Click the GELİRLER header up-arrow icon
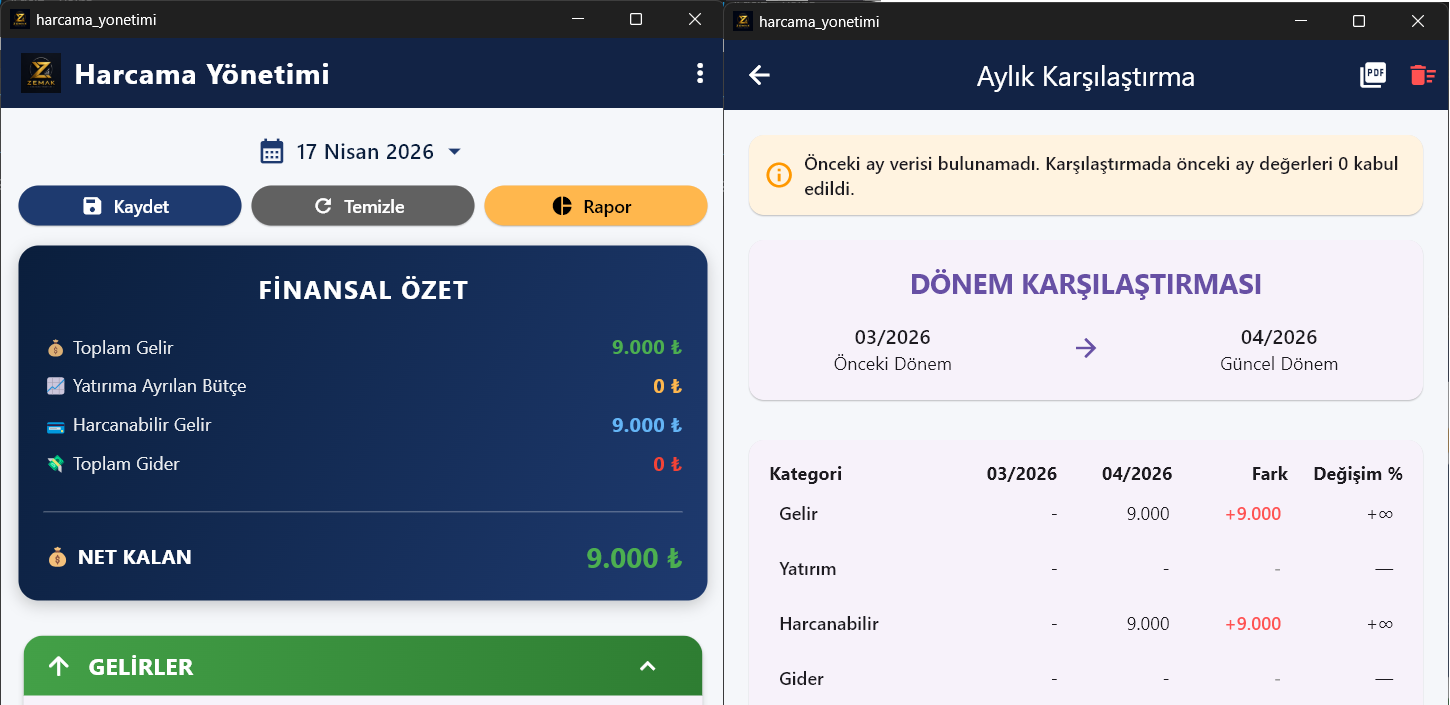 pyautogui.click(x=58, y=666)
